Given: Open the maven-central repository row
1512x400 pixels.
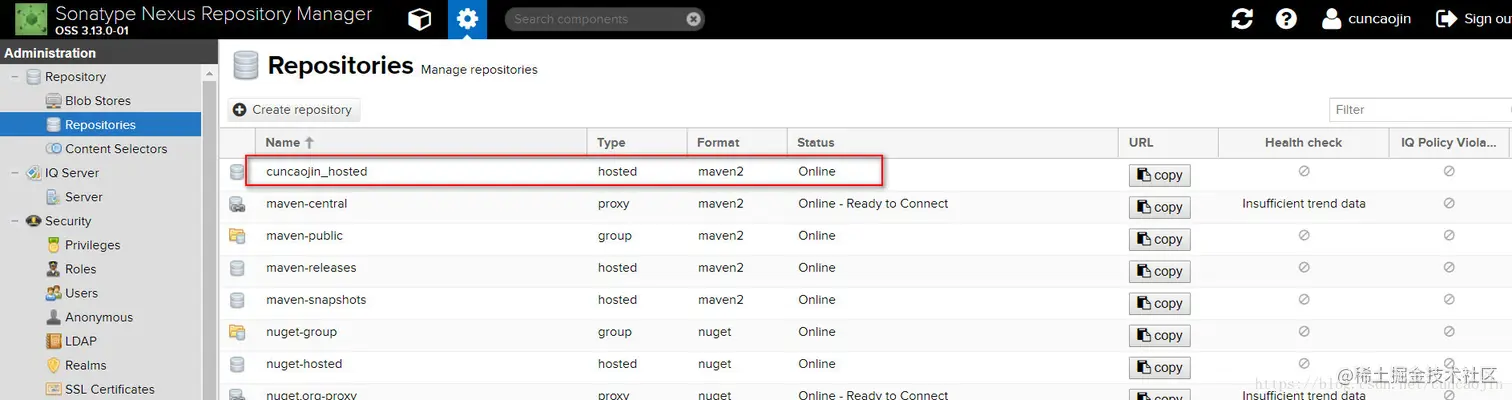Looking at the screenshot, I should pyautogui.click(x=865, y=204).
